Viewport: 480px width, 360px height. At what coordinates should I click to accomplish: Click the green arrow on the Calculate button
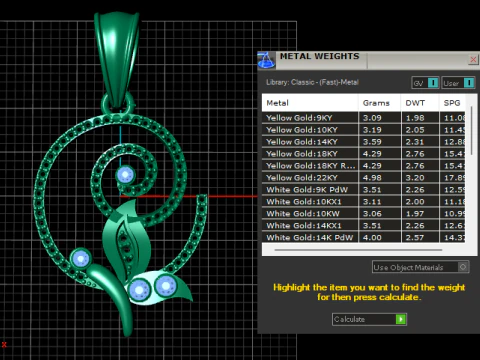pyautogui.click(x=401, y=319)
